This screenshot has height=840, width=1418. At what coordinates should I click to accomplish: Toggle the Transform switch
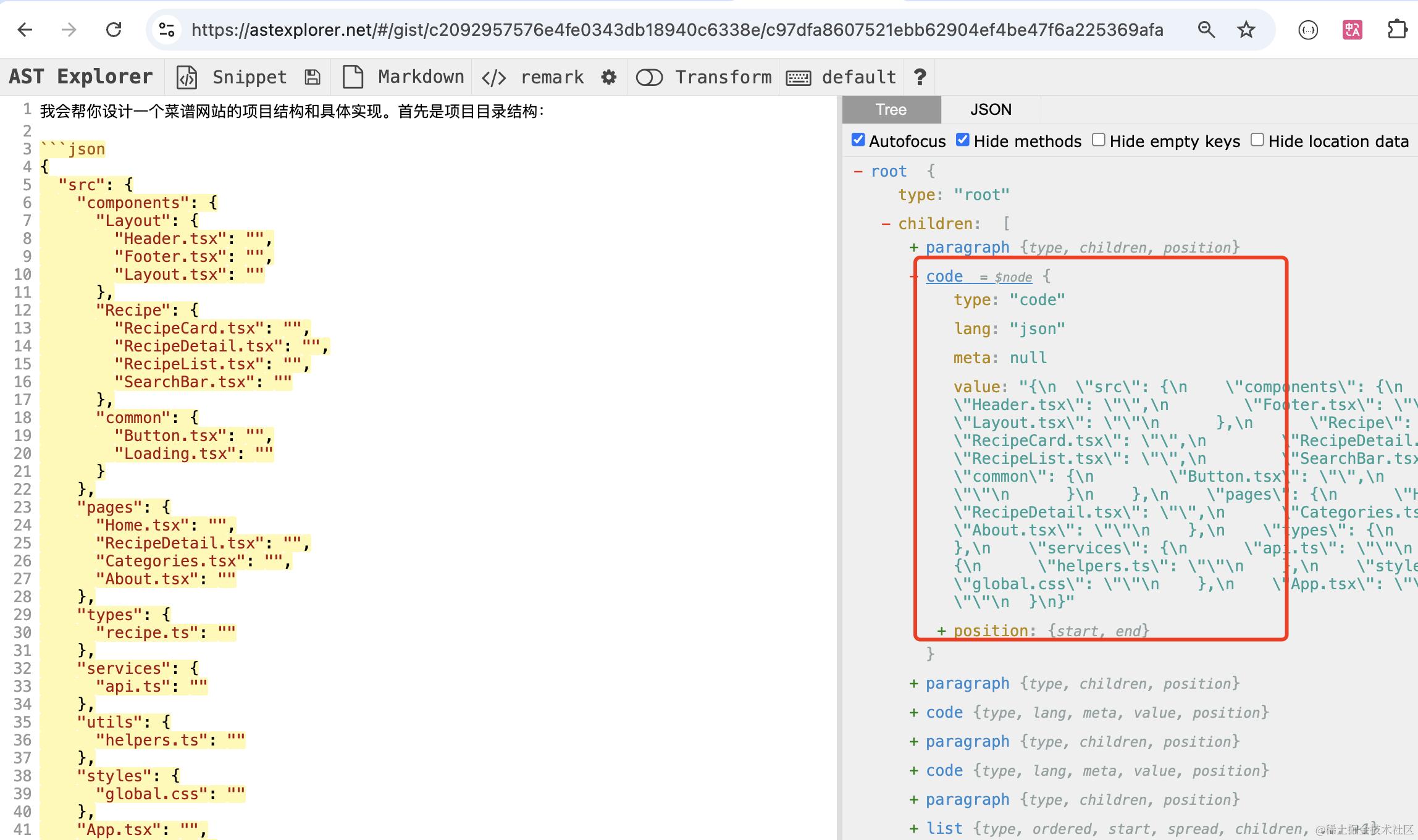[649, 77]
